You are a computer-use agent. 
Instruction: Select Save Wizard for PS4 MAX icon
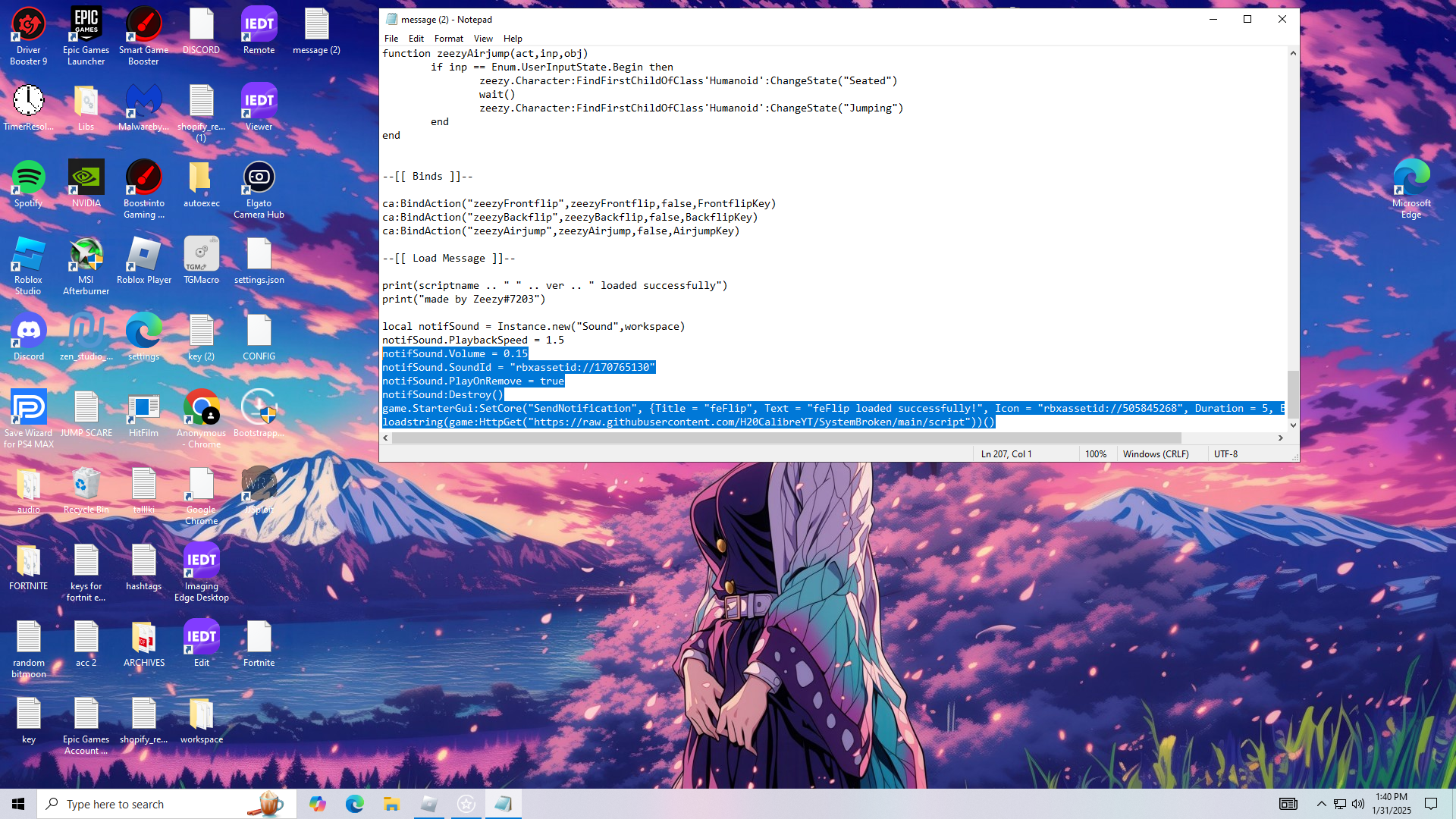pyautogui.click(x=29, y=419)
